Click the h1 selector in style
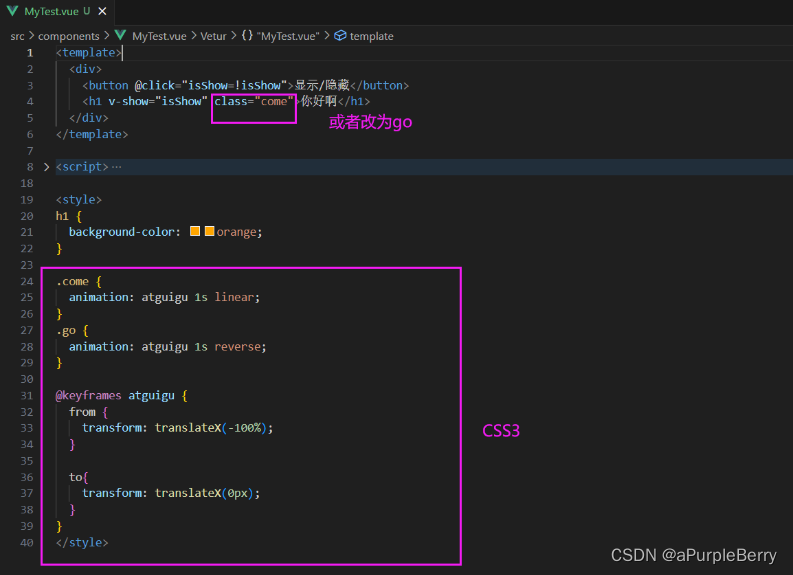 (62, 216)
